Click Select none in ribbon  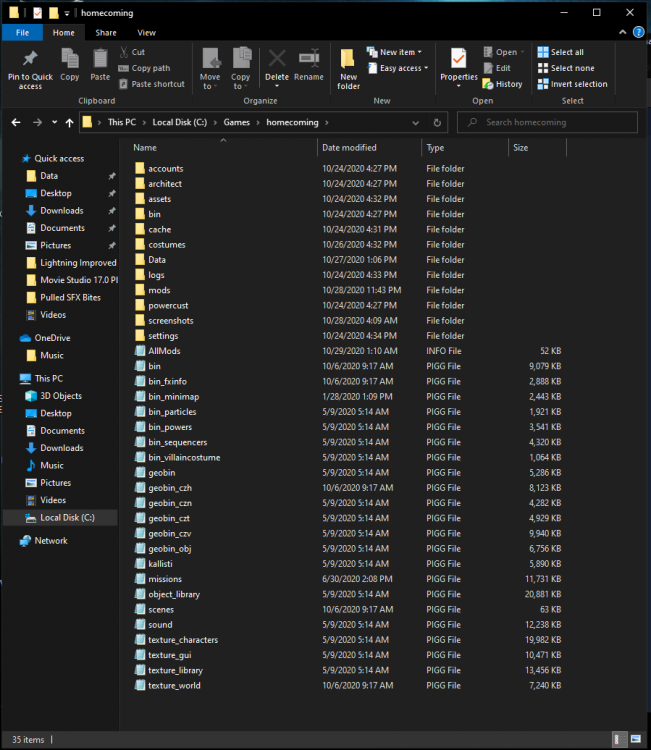click(566, 68)
